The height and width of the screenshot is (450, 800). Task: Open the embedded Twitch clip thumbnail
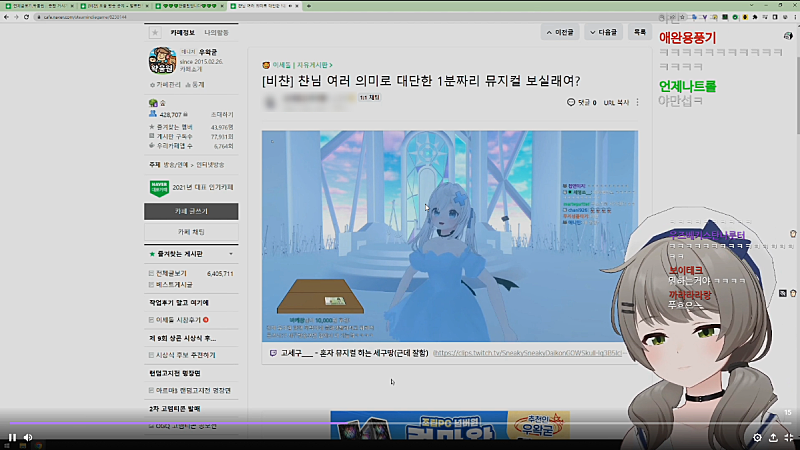tap(449, 235)
